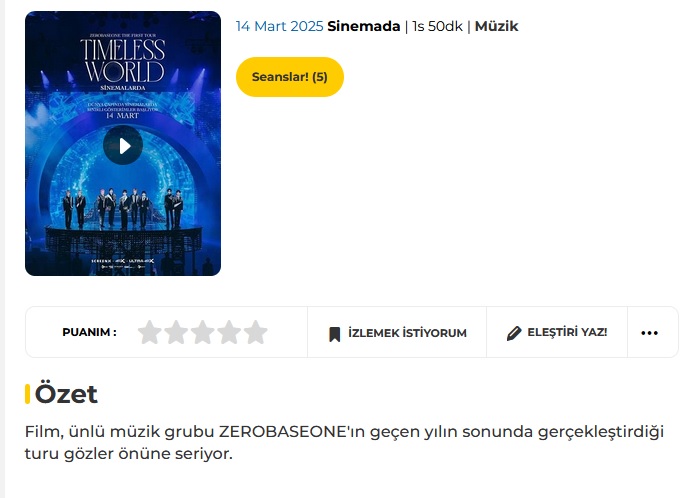Rate the film two stars

(176, 332)
